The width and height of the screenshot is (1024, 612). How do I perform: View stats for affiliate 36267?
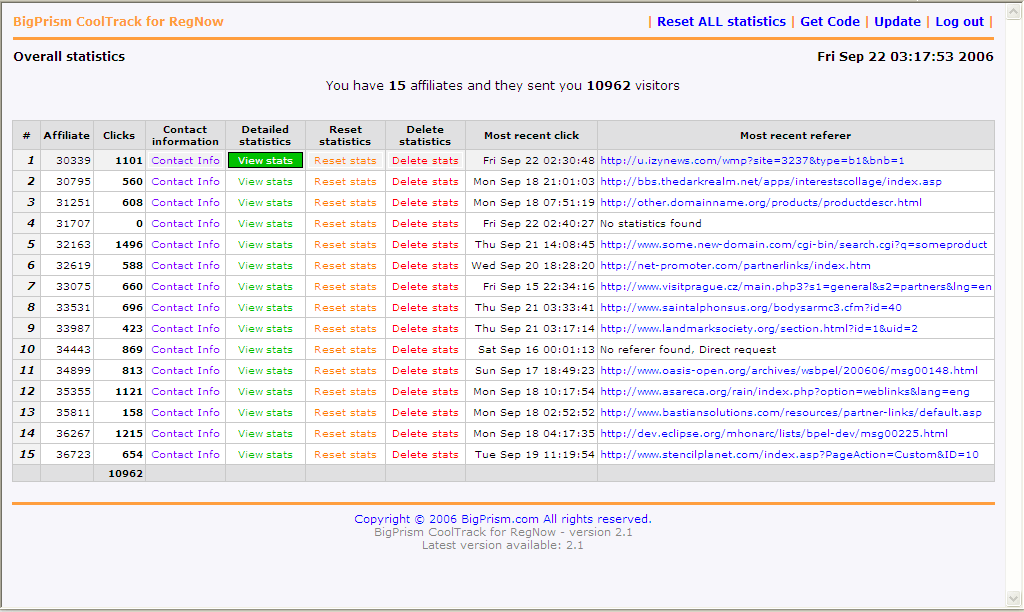click(265, 433)
